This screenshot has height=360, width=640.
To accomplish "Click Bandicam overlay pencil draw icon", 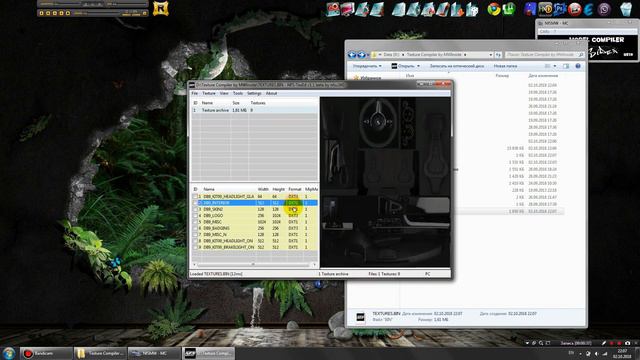I will coord(604,343).
